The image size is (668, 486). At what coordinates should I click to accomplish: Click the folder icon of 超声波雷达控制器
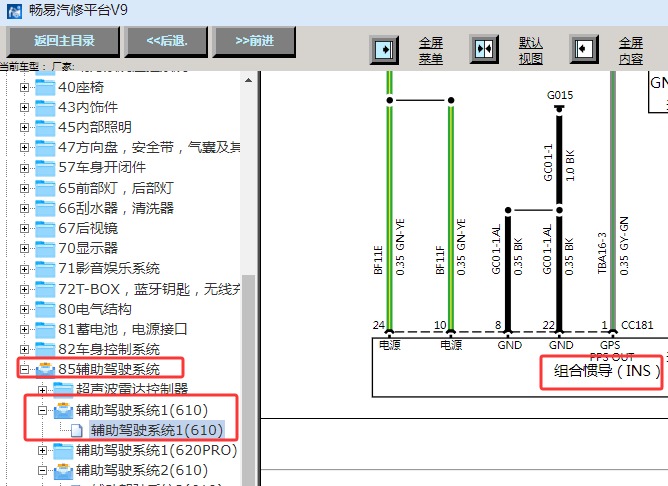(63, 389)
